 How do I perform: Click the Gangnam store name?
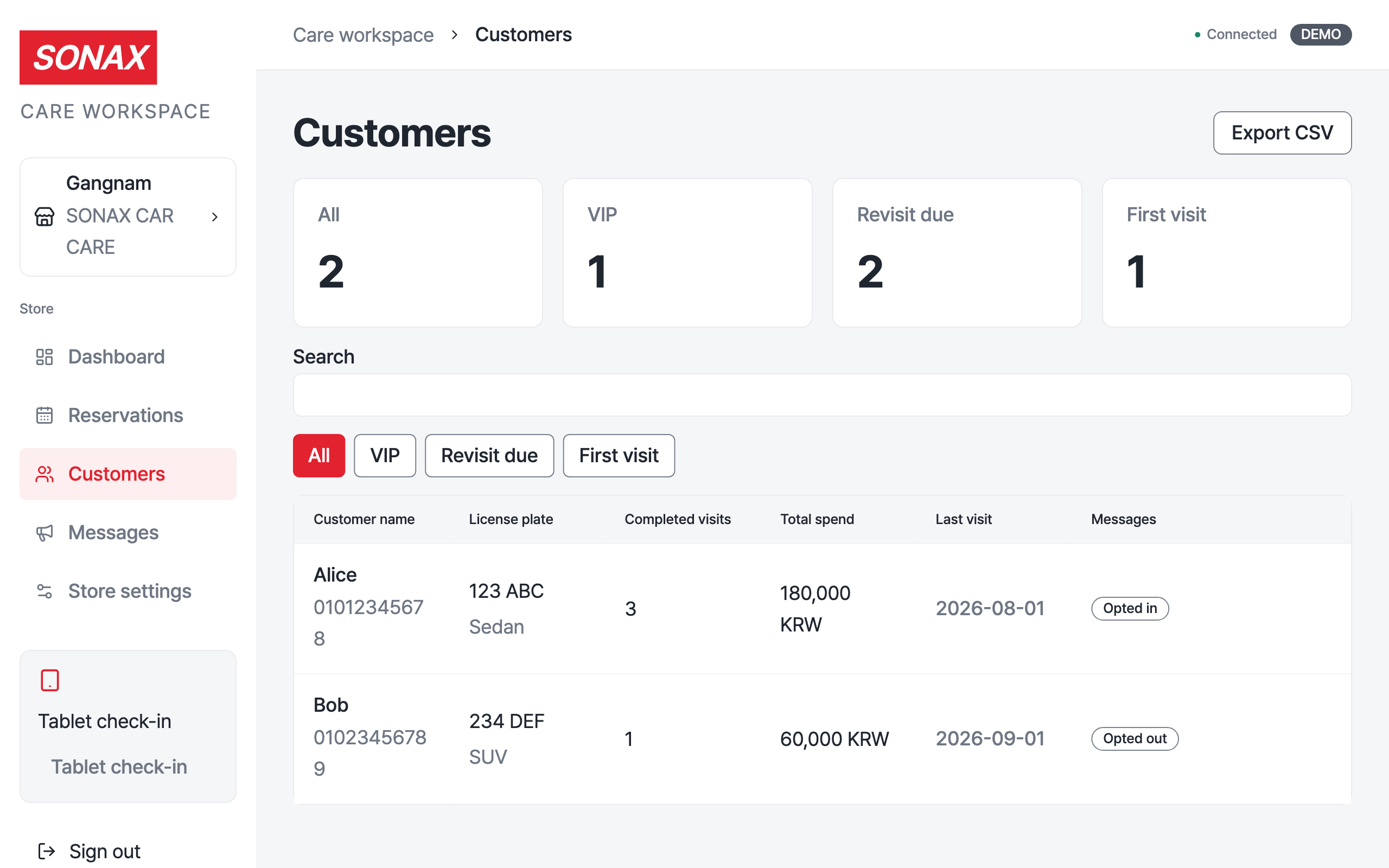tap(109, 183)
